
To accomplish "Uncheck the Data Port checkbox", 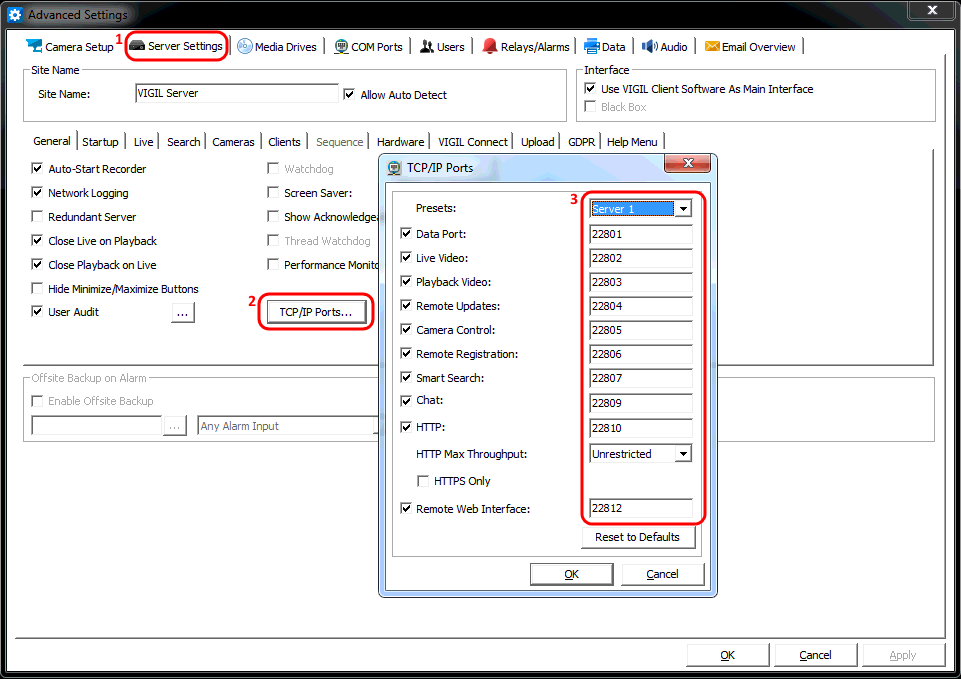I will [x=406, y=233].
